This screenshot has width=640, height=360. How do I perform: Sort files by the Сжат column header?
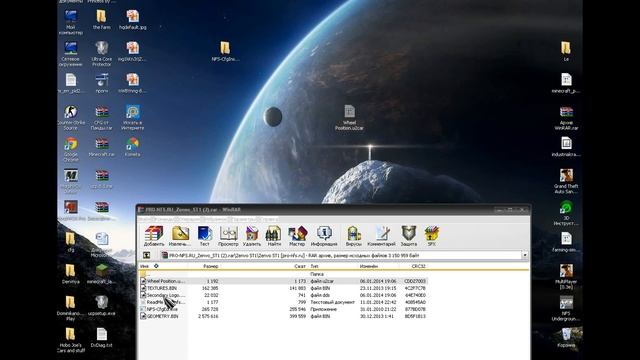[300, 266]
